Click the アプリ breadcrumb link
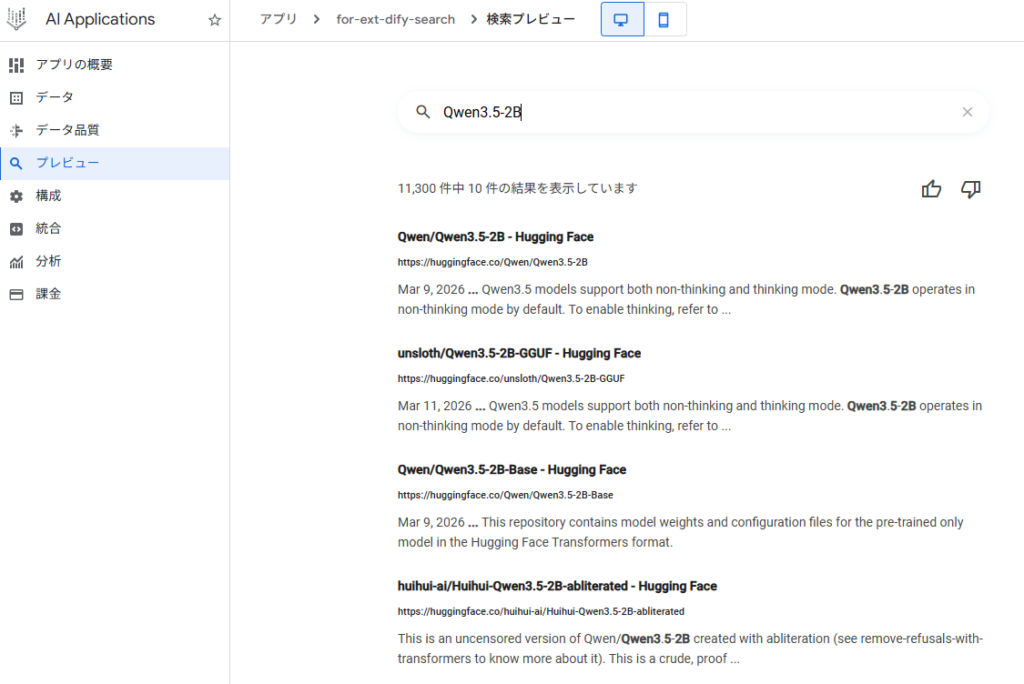 pos(279,19)
